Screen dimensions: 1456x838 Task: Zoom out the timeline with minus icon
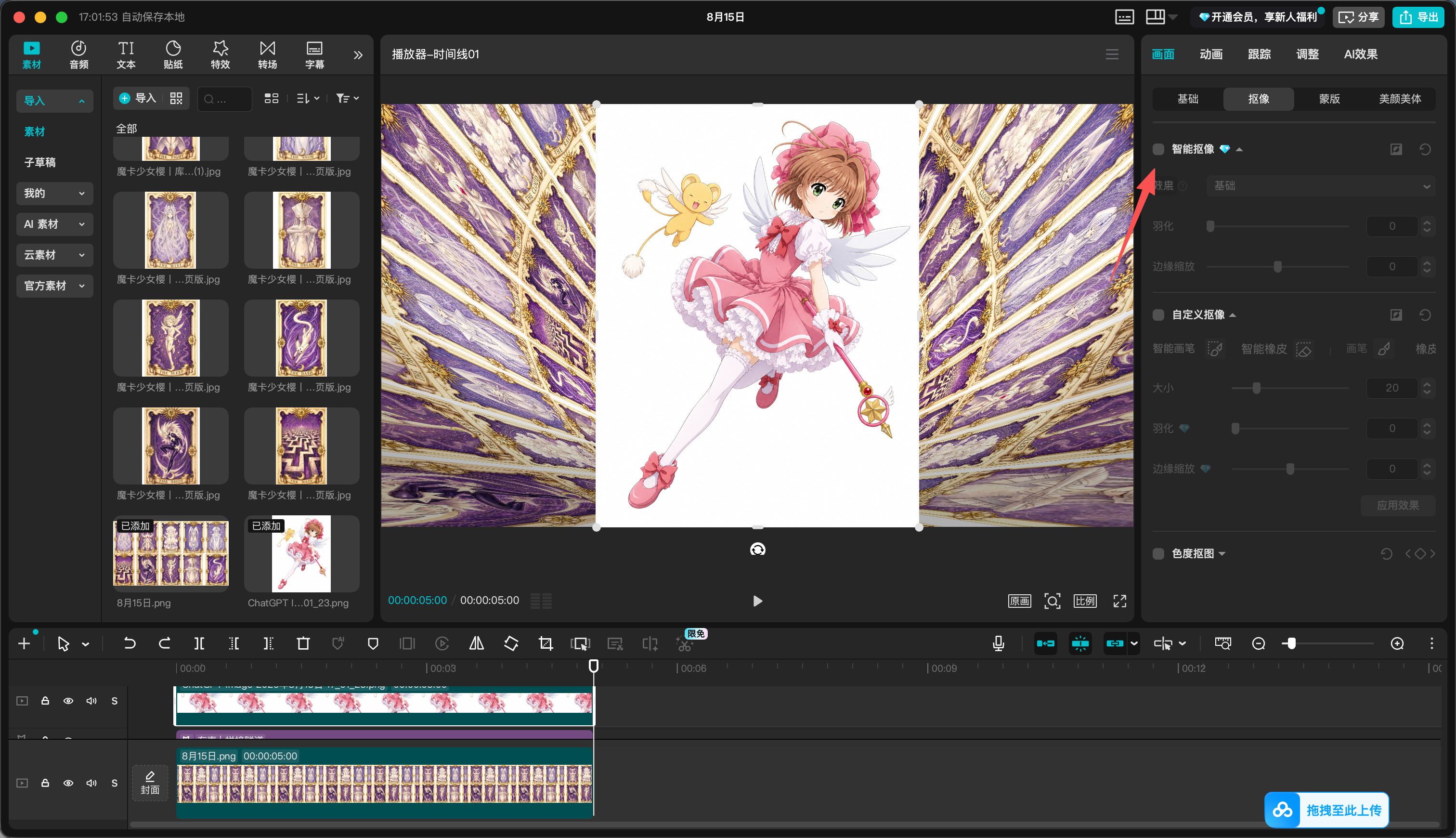1258,643
